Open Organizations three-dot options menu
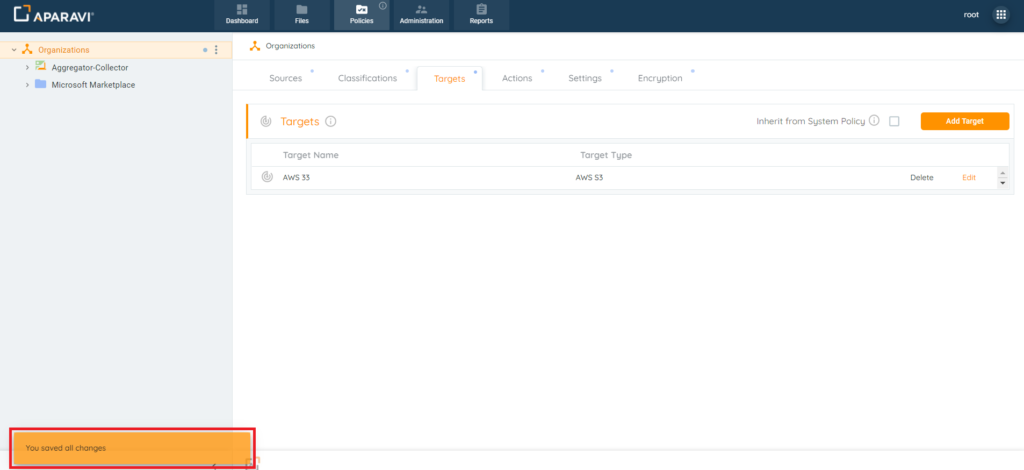This screenshot has width=1024, height=470. pyautogui.click(x=216, y=50)
